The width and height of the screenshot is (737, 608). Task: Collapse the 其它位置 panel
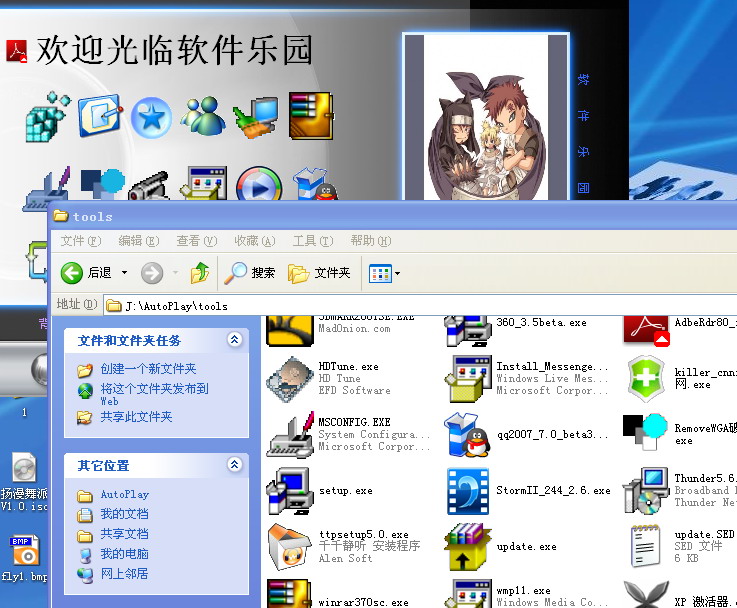(235, 464)
